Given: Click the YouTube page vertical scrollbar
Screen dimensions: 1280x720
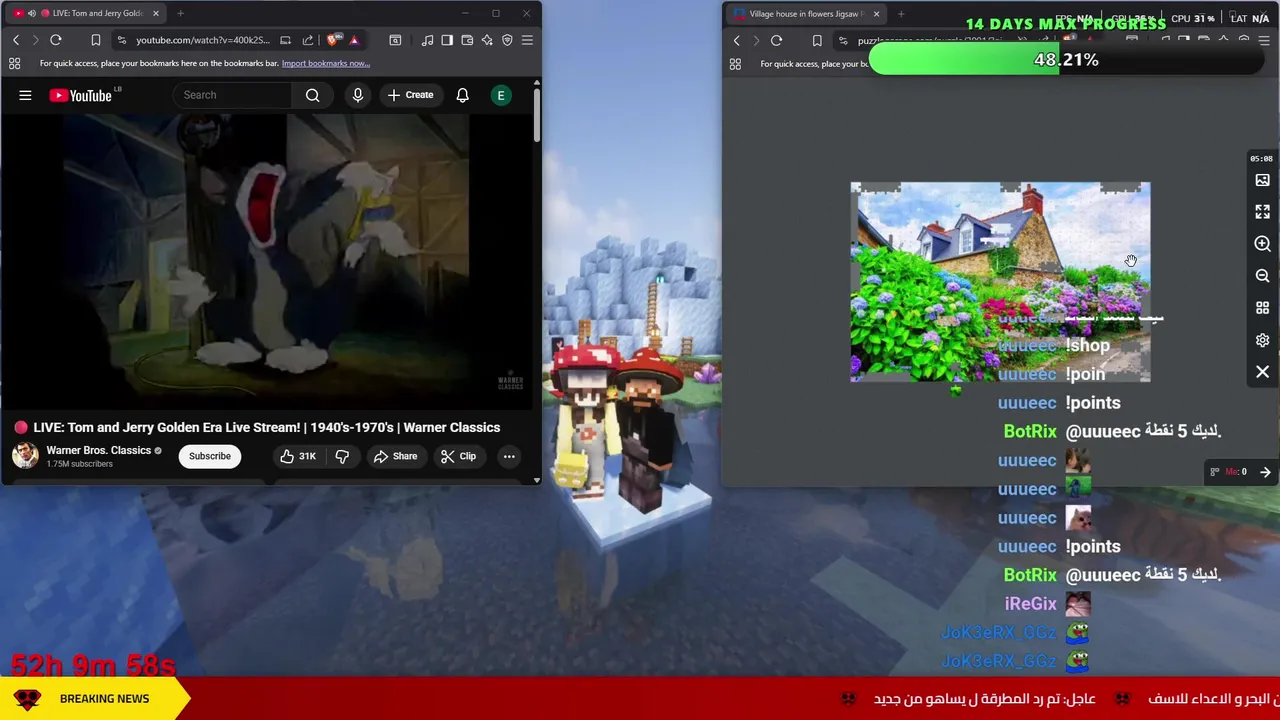Looking at the screenshot, I should 537,115.
